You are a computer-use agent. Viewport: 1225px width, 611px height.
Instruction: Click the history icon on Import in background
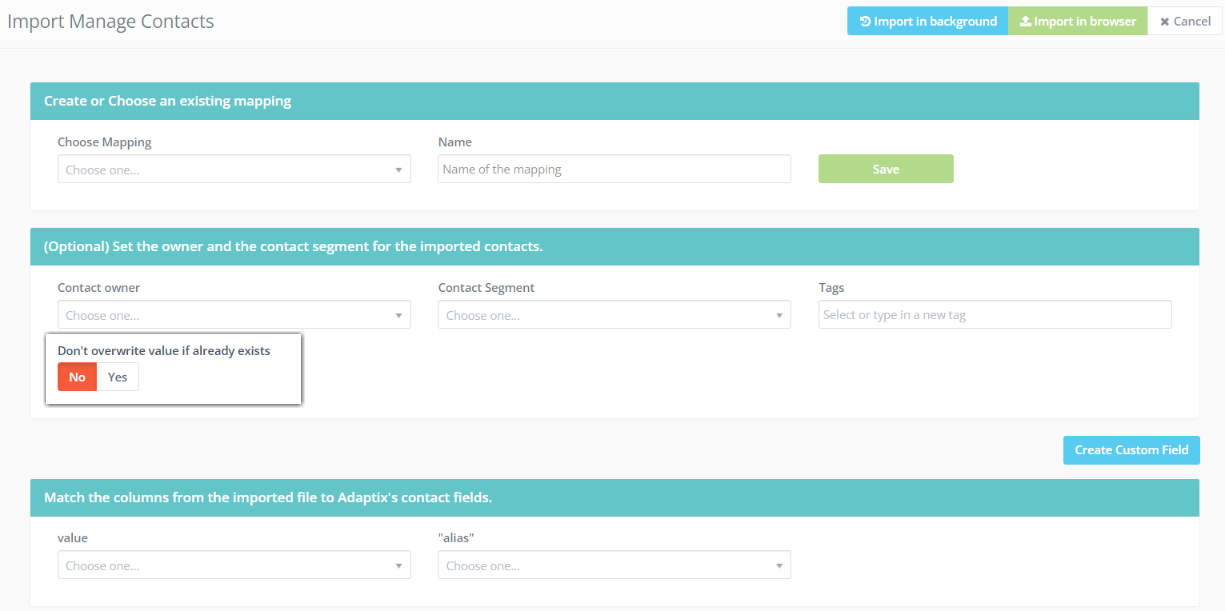pyautogui.click(x=865, y=21)
